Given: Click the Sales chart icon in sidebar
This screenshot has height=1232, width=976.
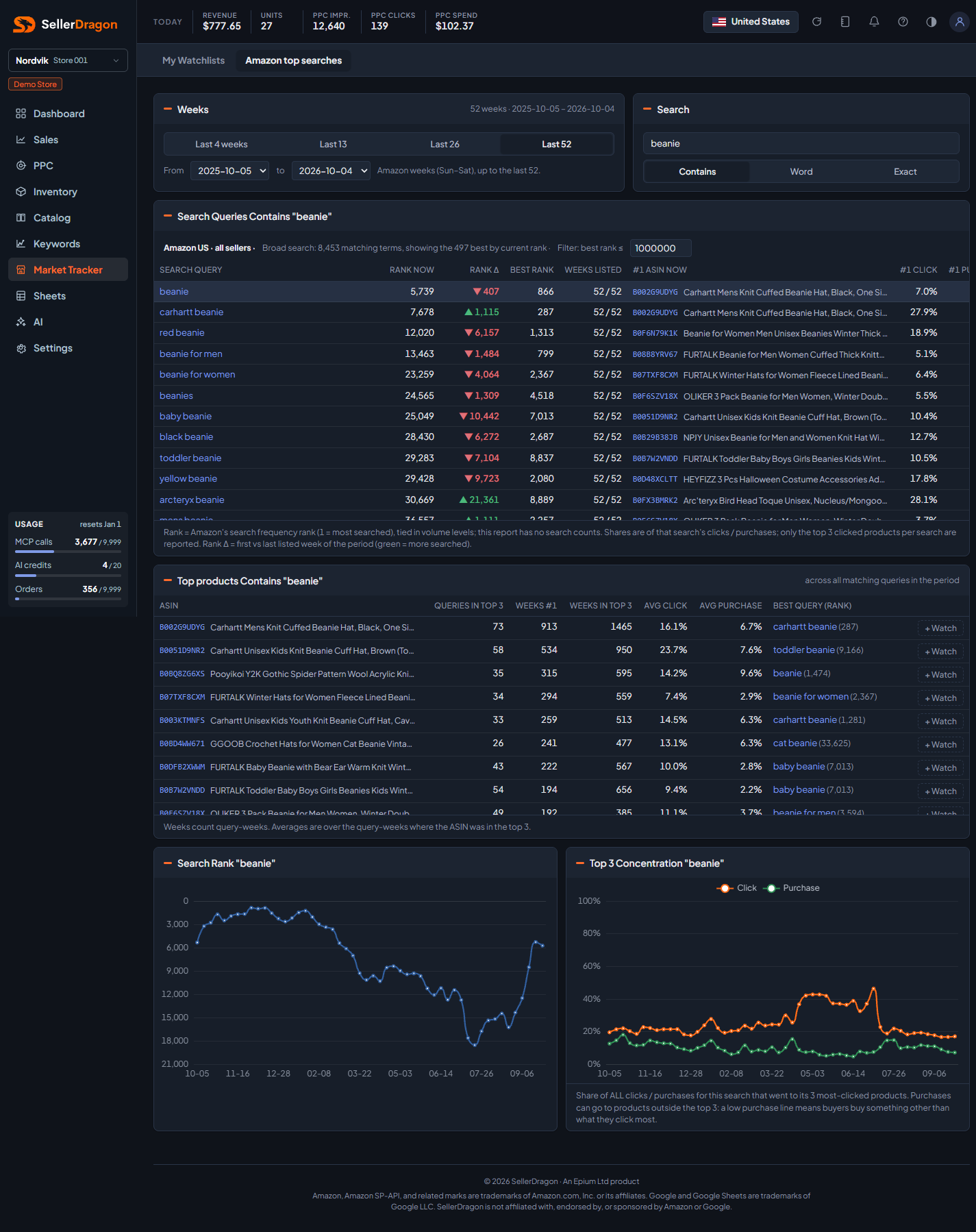Looking at the screenshot, I should (x=21, y=140).
